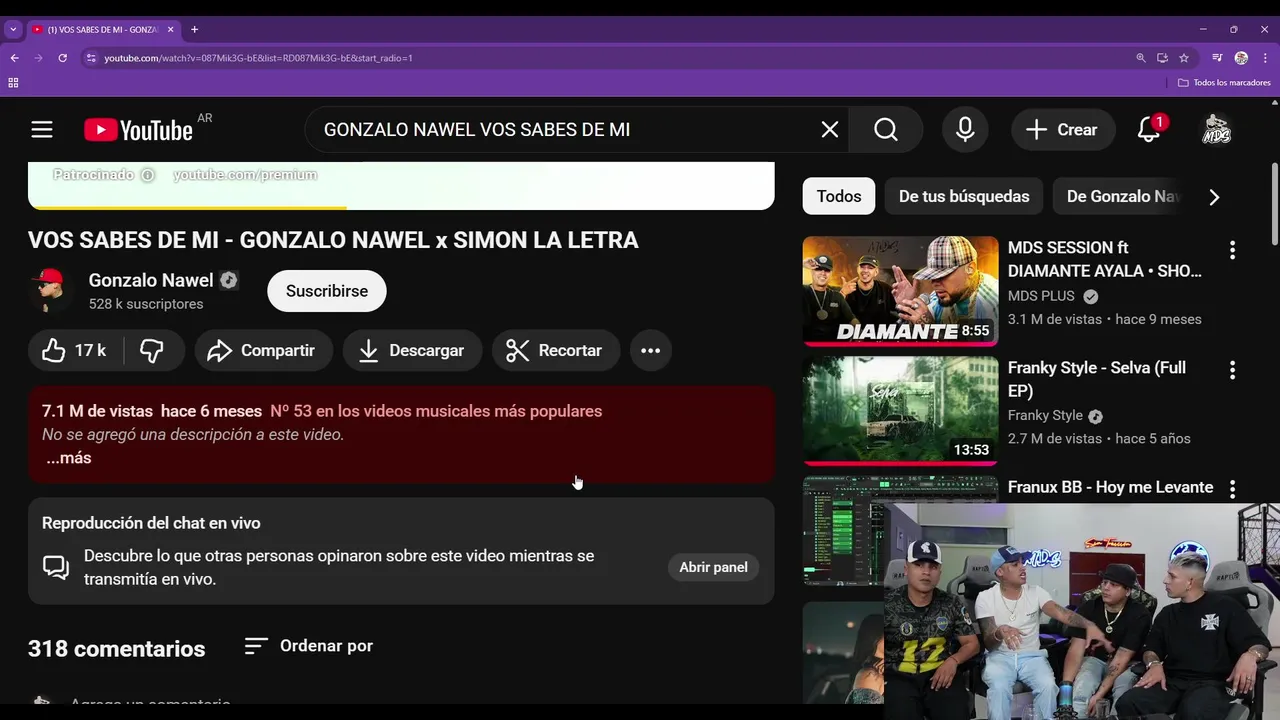Open the MDS SESSION ft DIAMANTE AYALA title

point(1105,259)
